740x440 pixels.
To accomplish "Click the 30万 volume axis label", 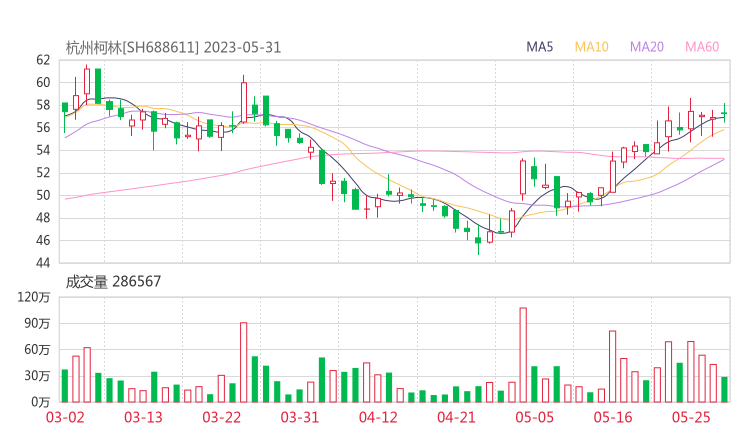I will pyautogui.click(x=37, y=376).
